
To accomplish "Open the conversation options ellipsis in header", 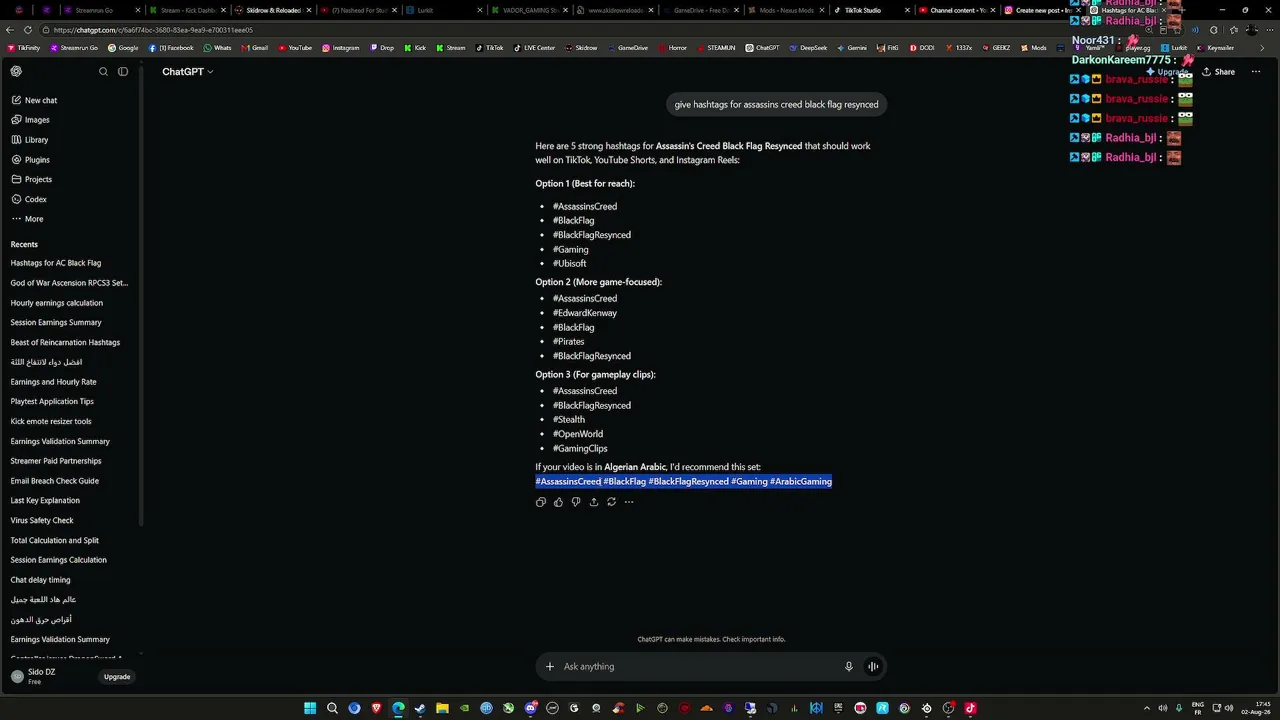I will pos(1256,72).
